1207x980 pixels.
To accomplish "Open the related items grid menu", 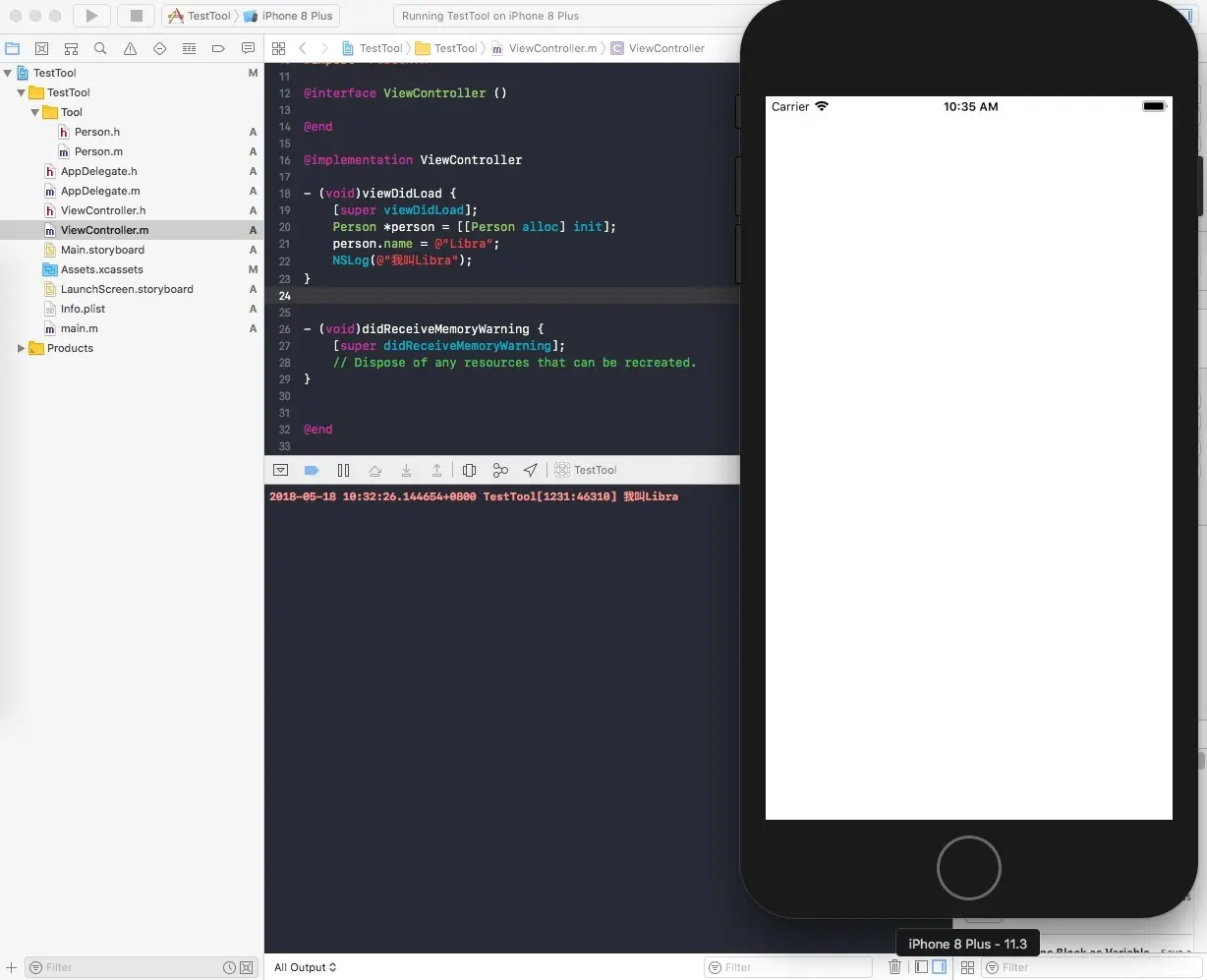I will pyautogui.click(x=279, y=48).
